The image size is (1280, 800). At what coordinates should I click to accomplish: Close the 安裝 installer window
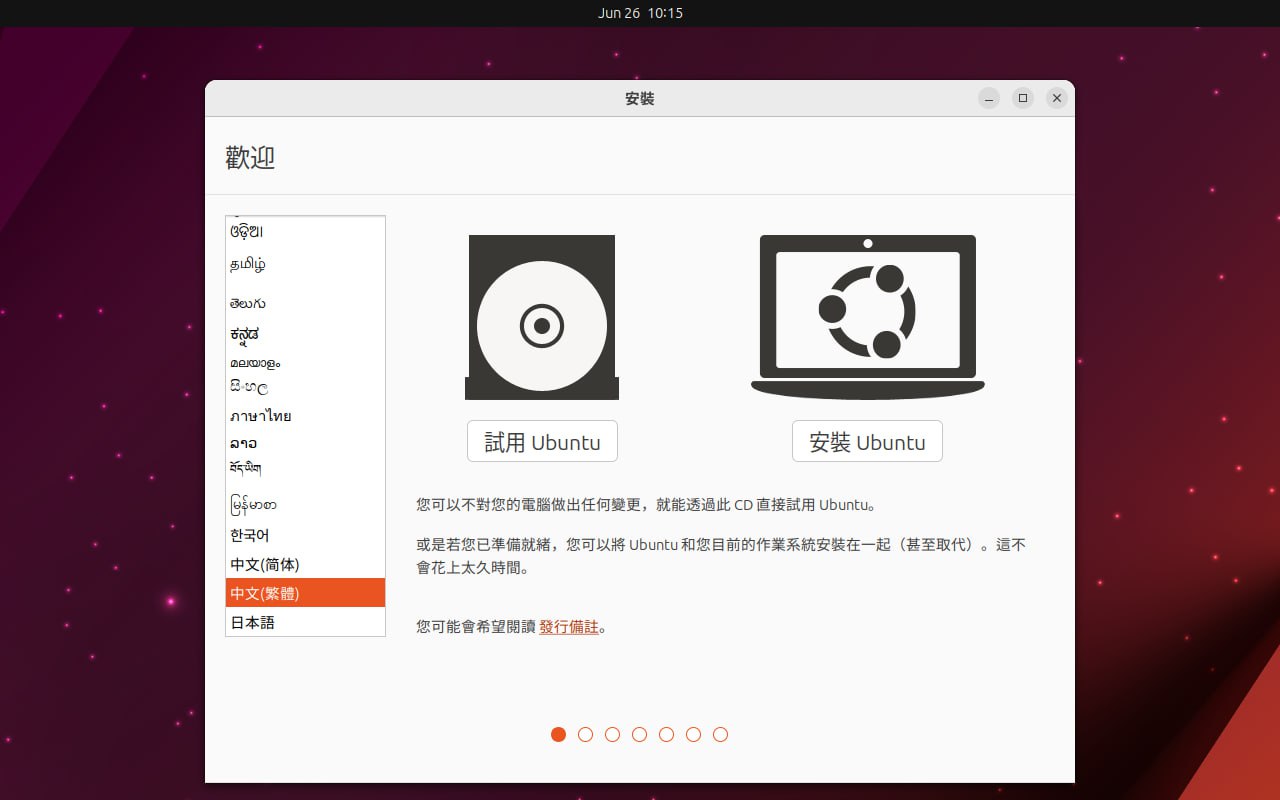[1056, 98]
